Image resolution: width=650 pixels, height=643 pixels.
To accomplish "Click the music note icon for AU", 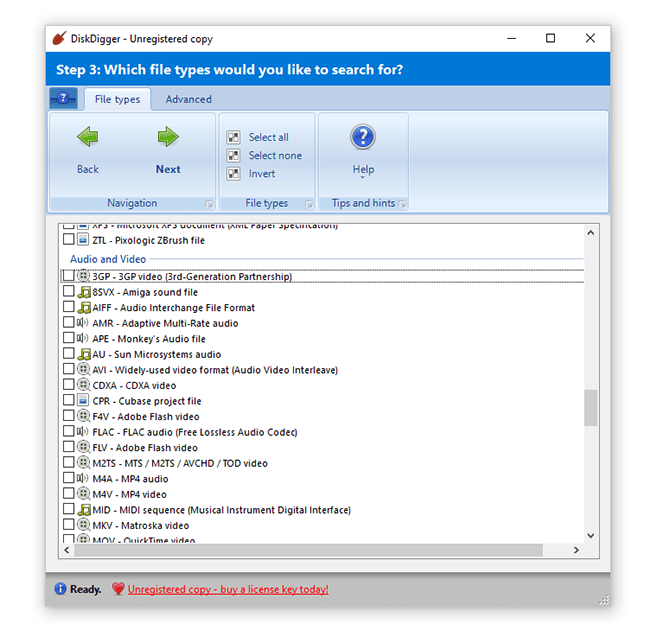I will point(84,354).
